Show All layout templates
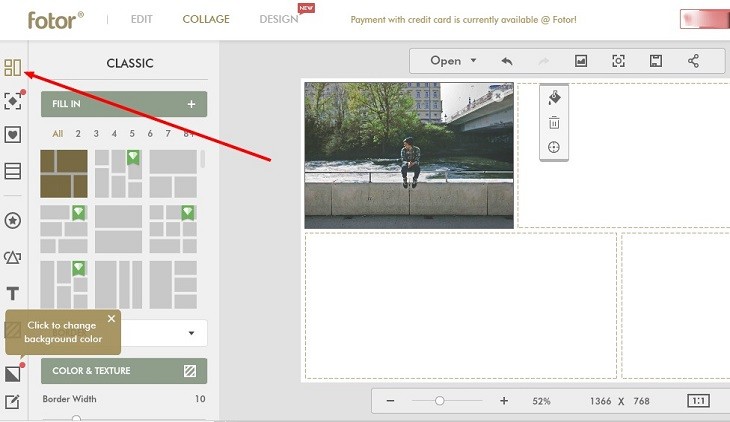Image resolution: width=730 pixels, height=422 pixels. (58, 134)
